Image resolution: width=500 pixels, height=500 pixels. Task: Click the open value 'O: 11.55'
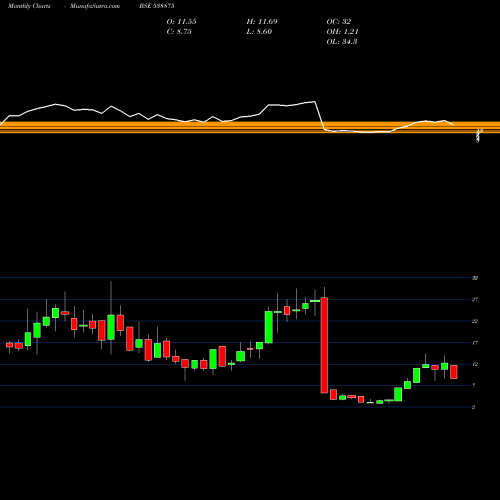(x=181, y=22)
